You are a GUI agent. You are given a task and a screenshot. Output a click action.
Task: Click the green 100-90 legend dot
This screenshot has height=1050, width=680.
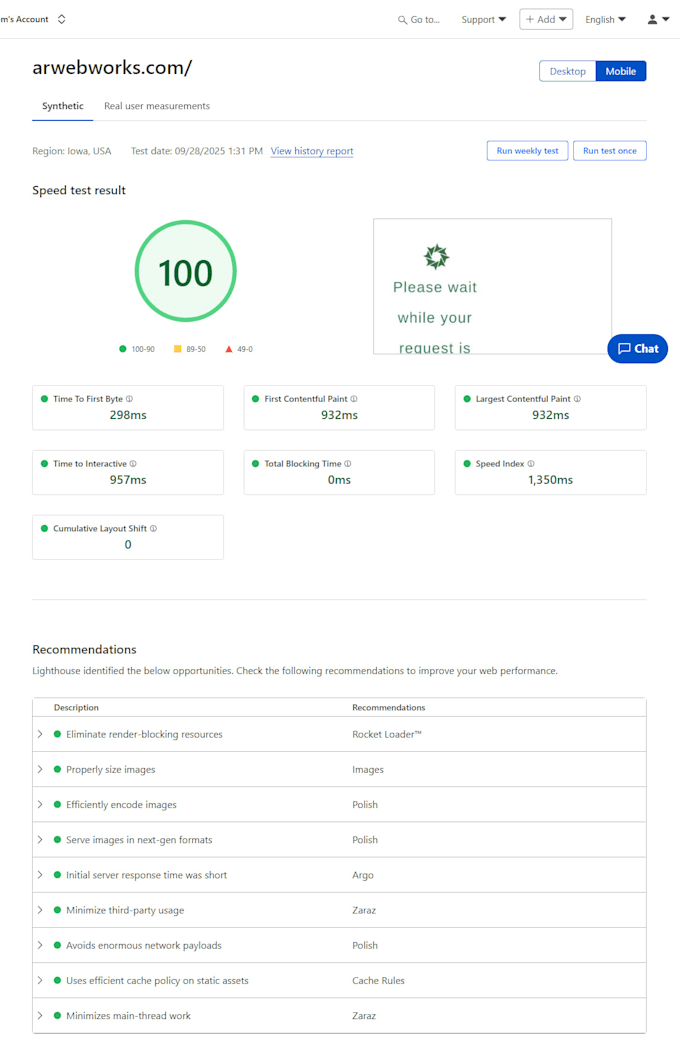pos(123,349)
